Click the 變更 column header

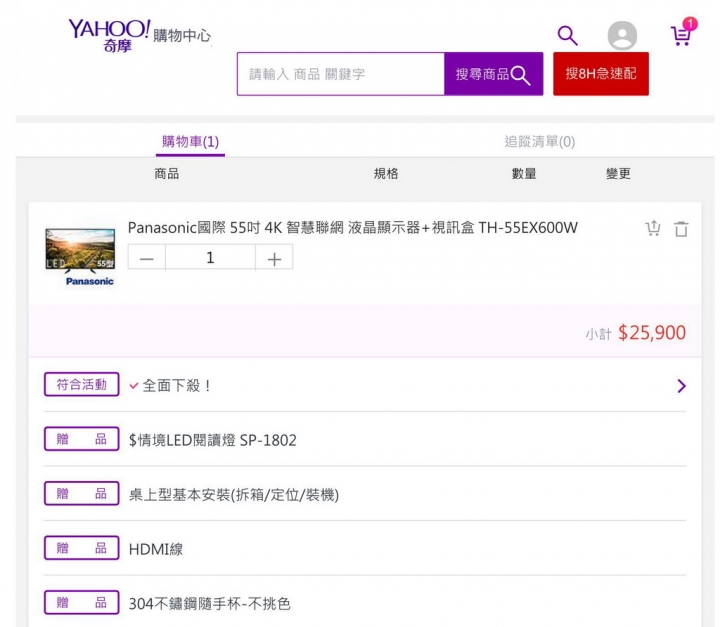618,174
